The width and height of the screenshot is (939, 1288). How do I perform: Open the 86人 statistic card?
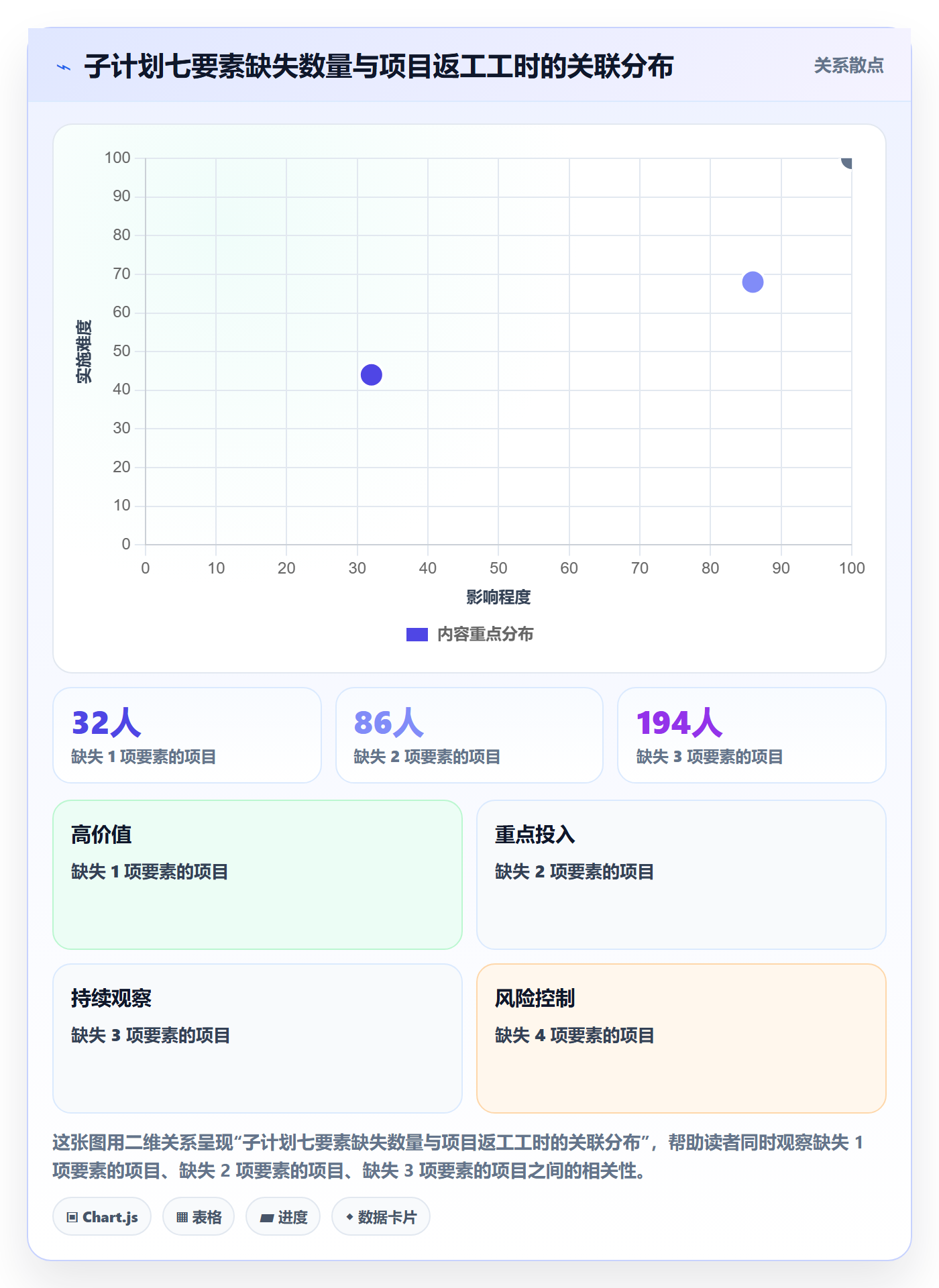click(x=469, y=735)
